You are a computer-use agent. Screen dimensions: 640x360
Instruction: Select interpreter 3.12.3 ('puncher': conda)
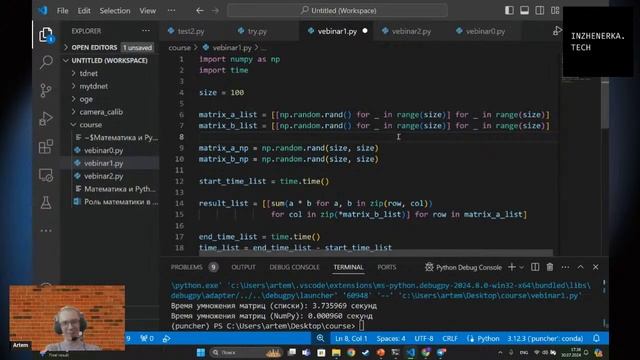click(545, 338)
